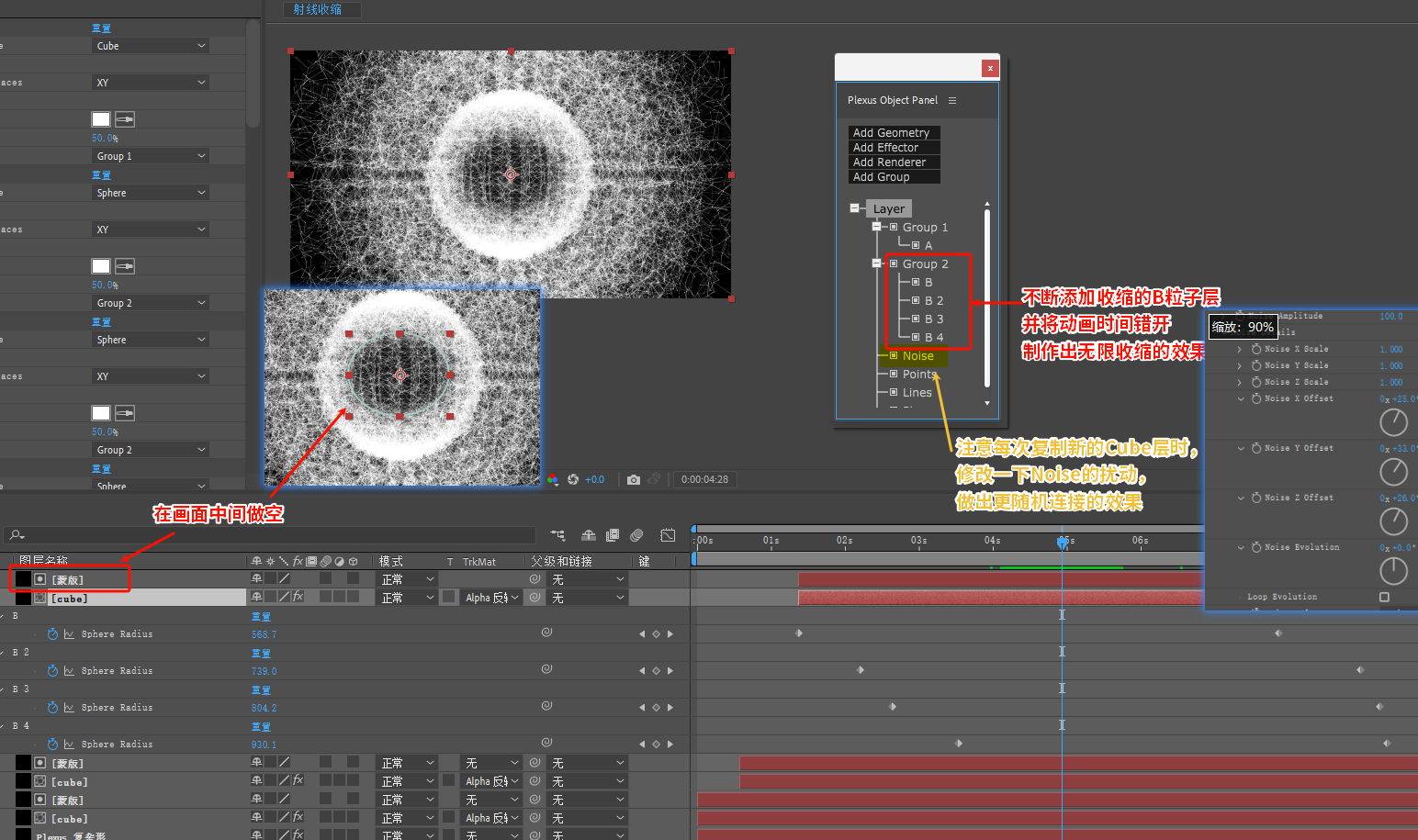Open the Plexus Object Panel hamburger menu
This screenshot has height=840, width=1418.
[952, 100]
